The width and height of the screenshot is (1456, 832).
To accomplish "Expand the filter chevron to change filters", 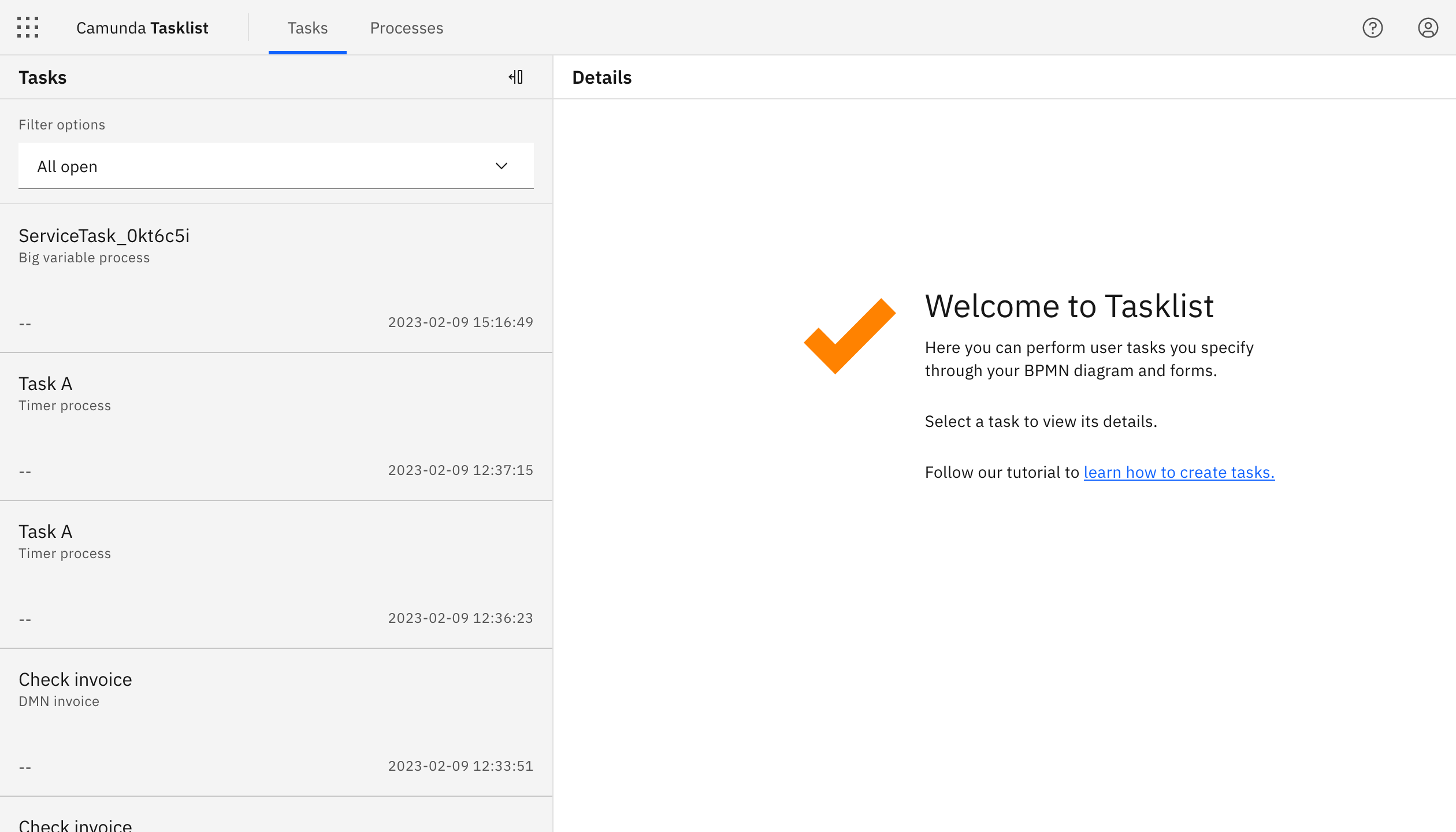I will pyautogui.click(x=501, y=166).
